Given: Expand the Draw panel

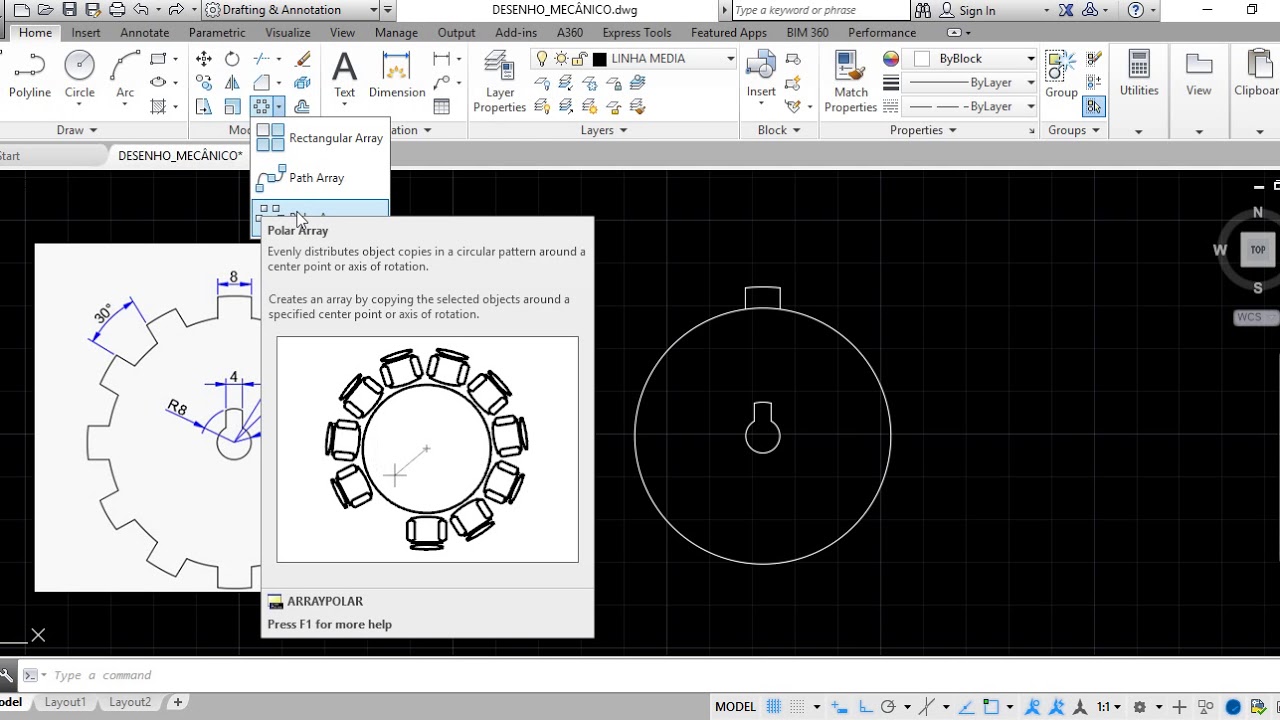Looking at the screenshot, I should [76, 130].
